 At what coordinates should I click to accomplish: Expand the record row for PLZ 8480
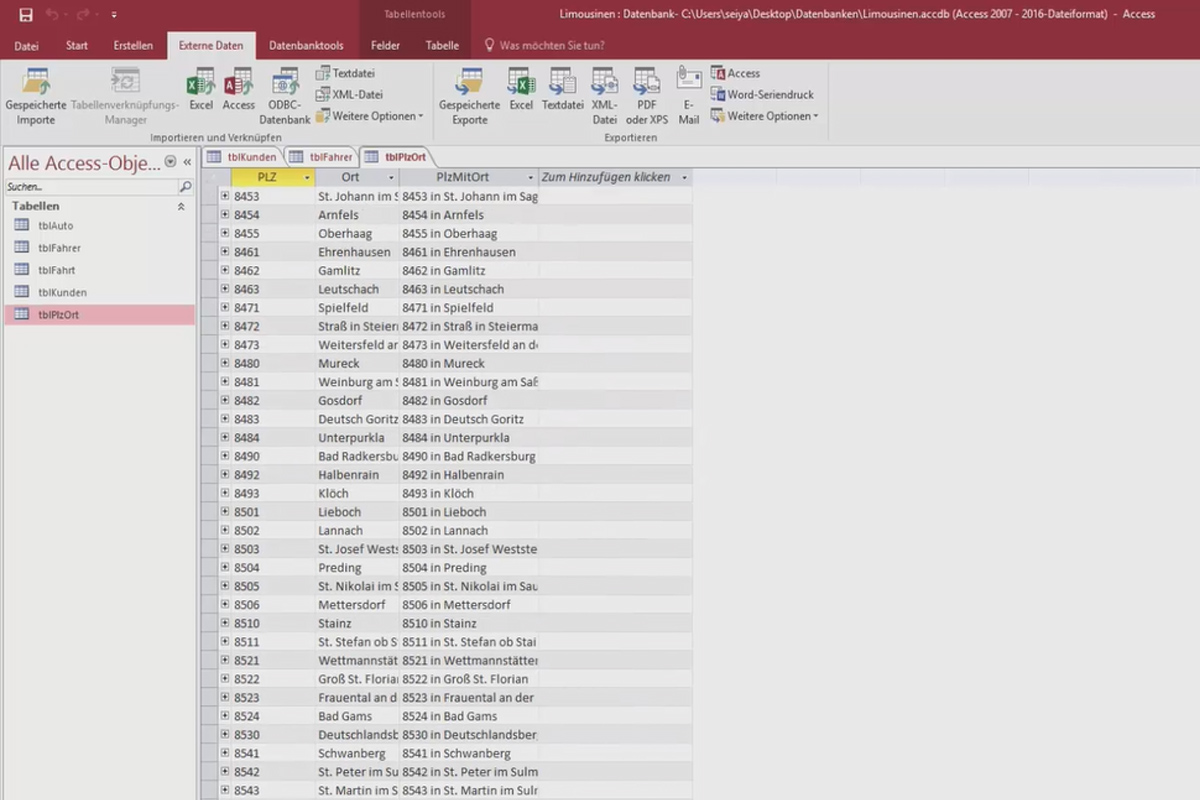pos(225,363)
